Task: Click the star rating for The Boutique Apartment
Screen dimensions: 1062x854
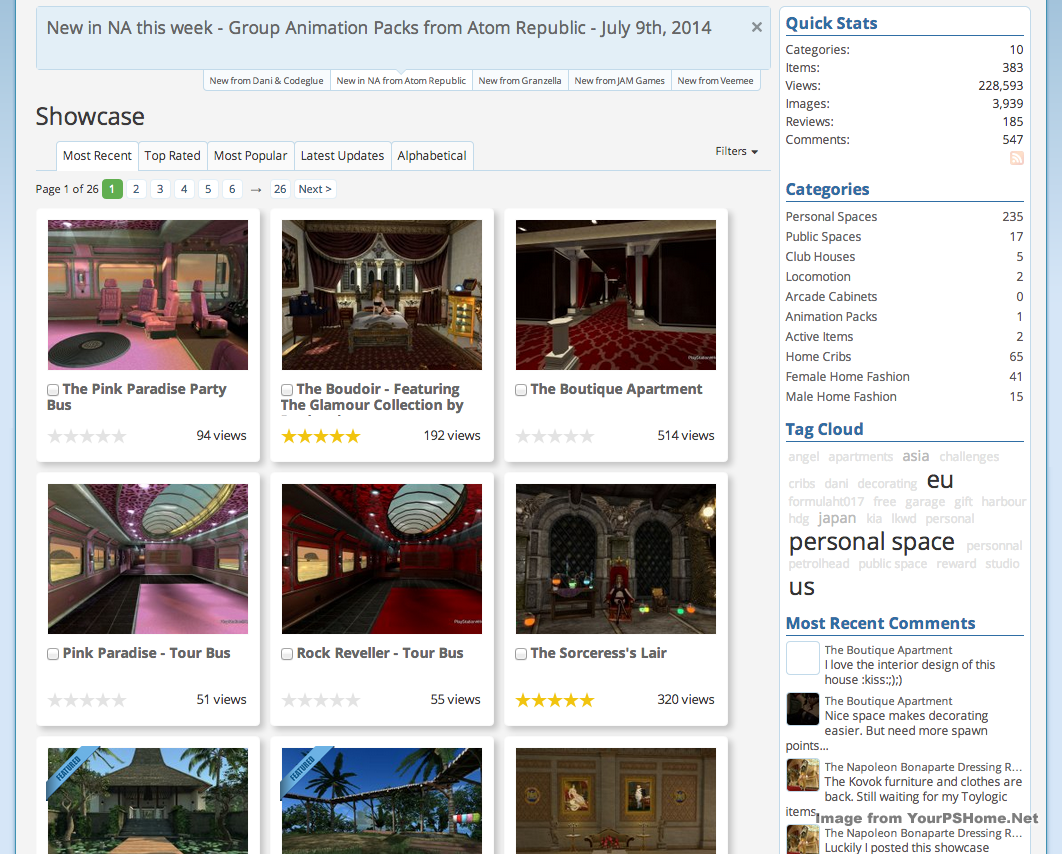Action: tap(555, 436)
